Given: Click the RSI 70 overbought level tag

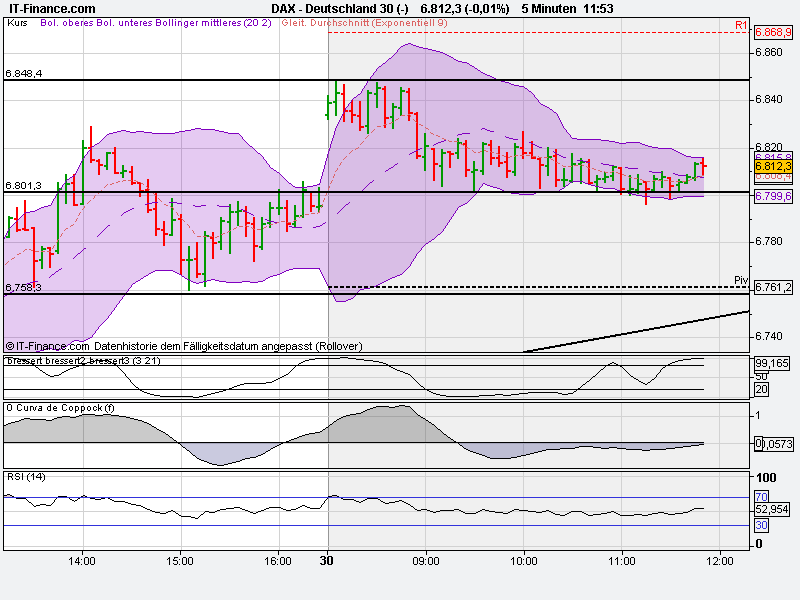Looking at the screenshot, I should coord(761,496).
